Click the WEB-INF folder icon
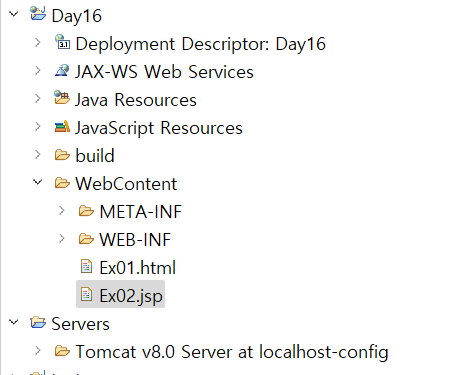 click(x=86, y=239)
